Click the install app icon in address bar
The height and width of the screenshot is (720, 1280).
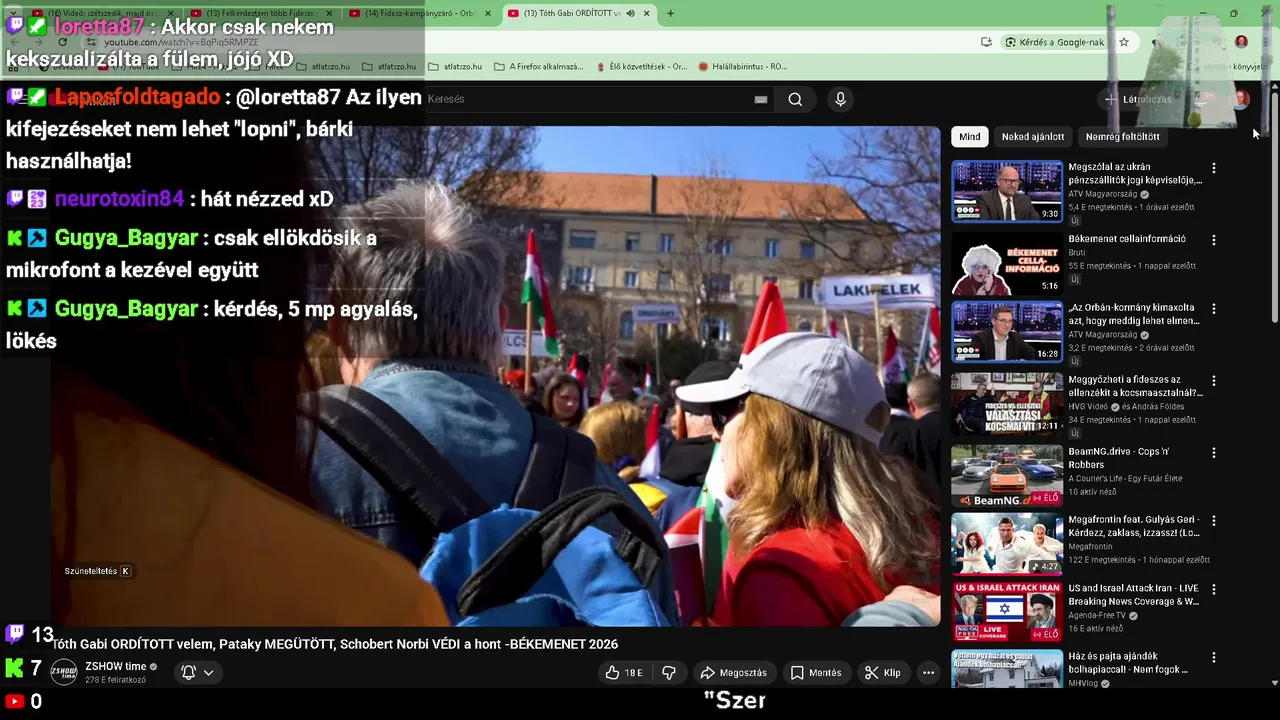point(986,42)
